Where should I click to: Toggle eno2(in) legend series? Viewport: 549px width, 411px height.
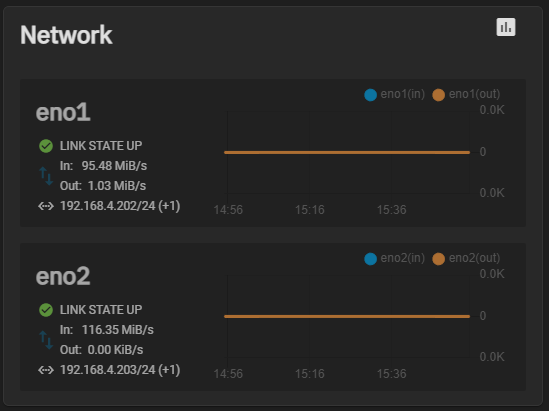coord(394,258)
